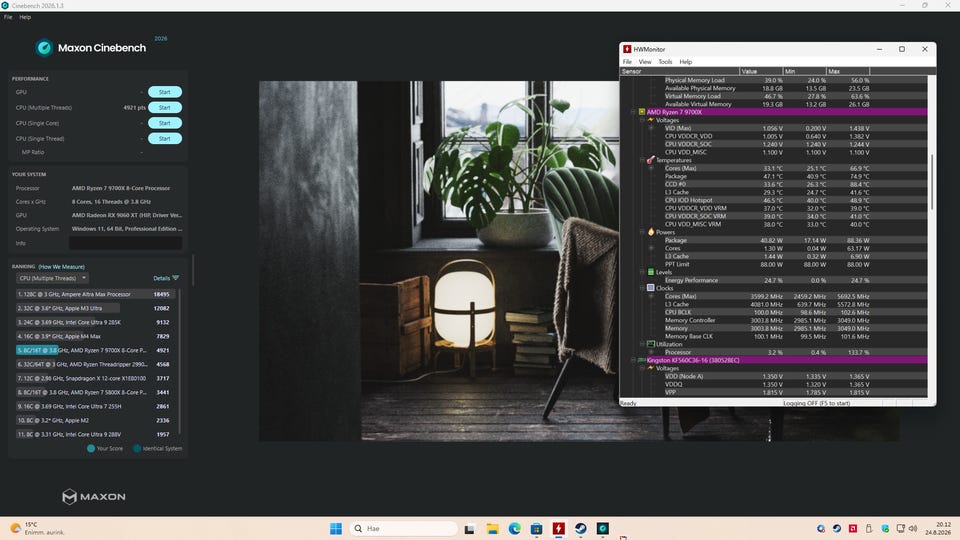Open Cinebench File menu
Viewport: 960px width, 540px height.
[x=8, y=17]
